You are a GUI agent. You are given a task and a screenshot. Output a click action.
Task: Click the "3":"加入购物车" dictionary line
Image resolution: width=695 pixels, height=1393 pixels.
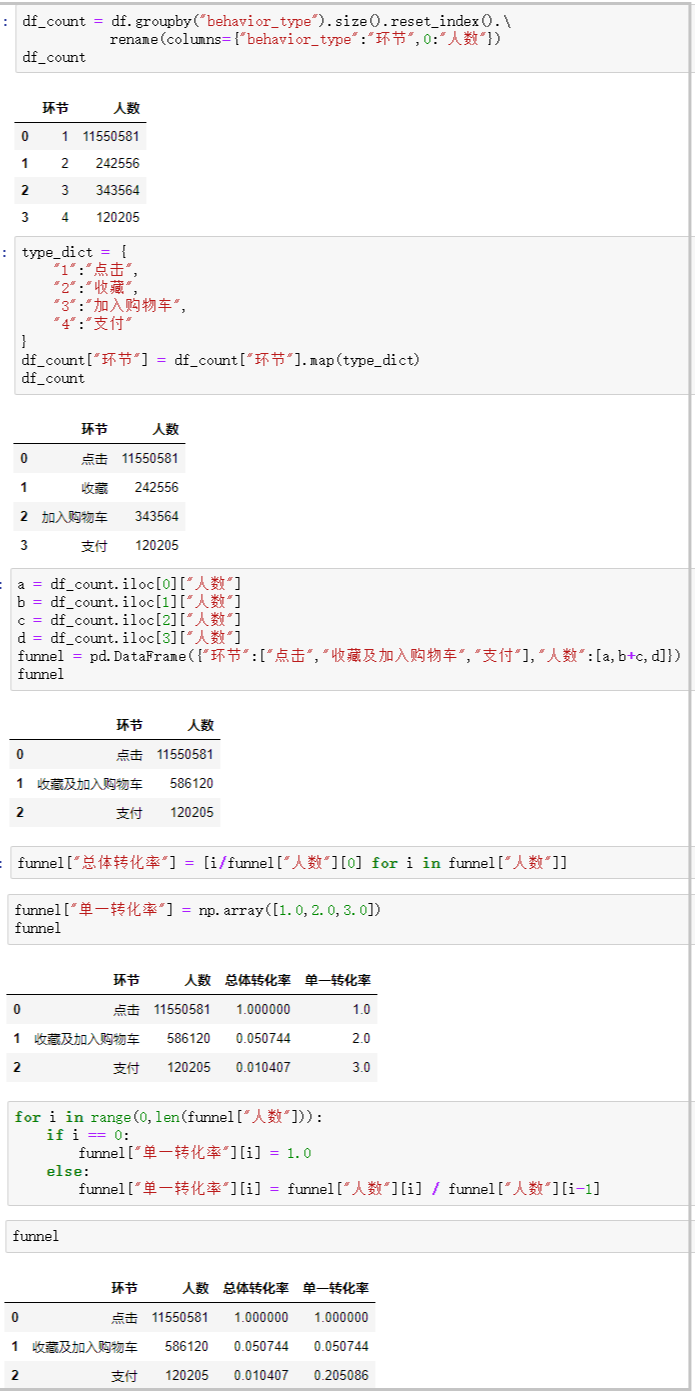coord(120,306)
